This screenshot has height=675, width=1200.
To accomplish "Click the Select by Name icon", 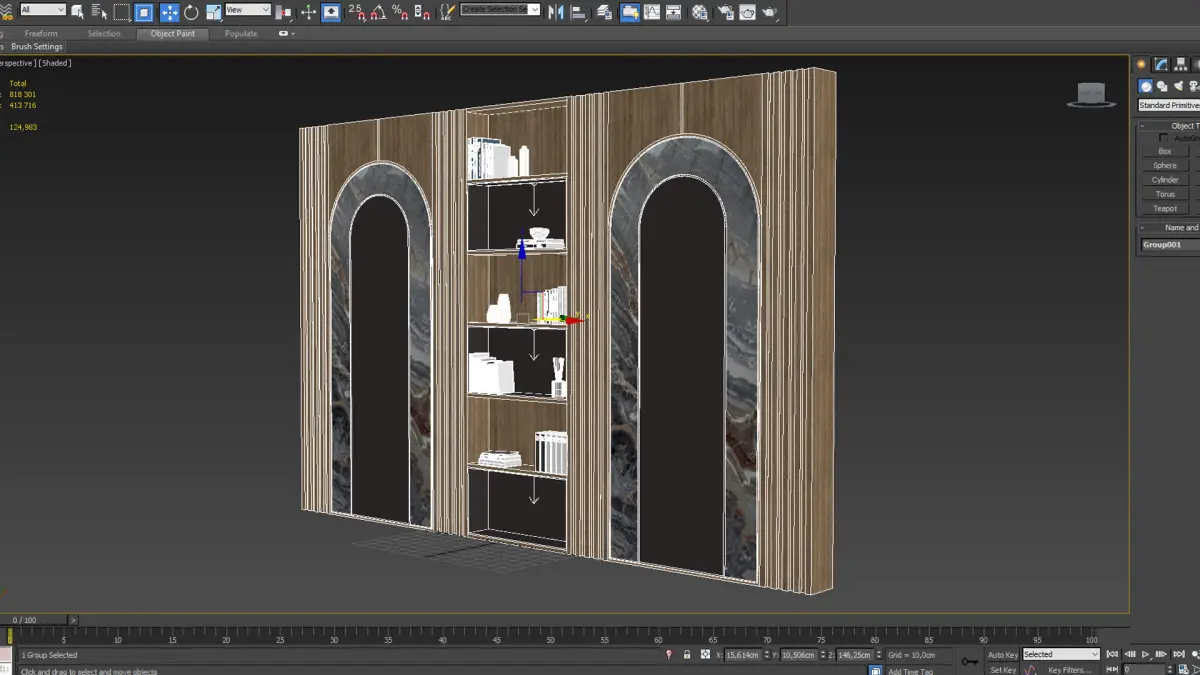I will (99, 13).
